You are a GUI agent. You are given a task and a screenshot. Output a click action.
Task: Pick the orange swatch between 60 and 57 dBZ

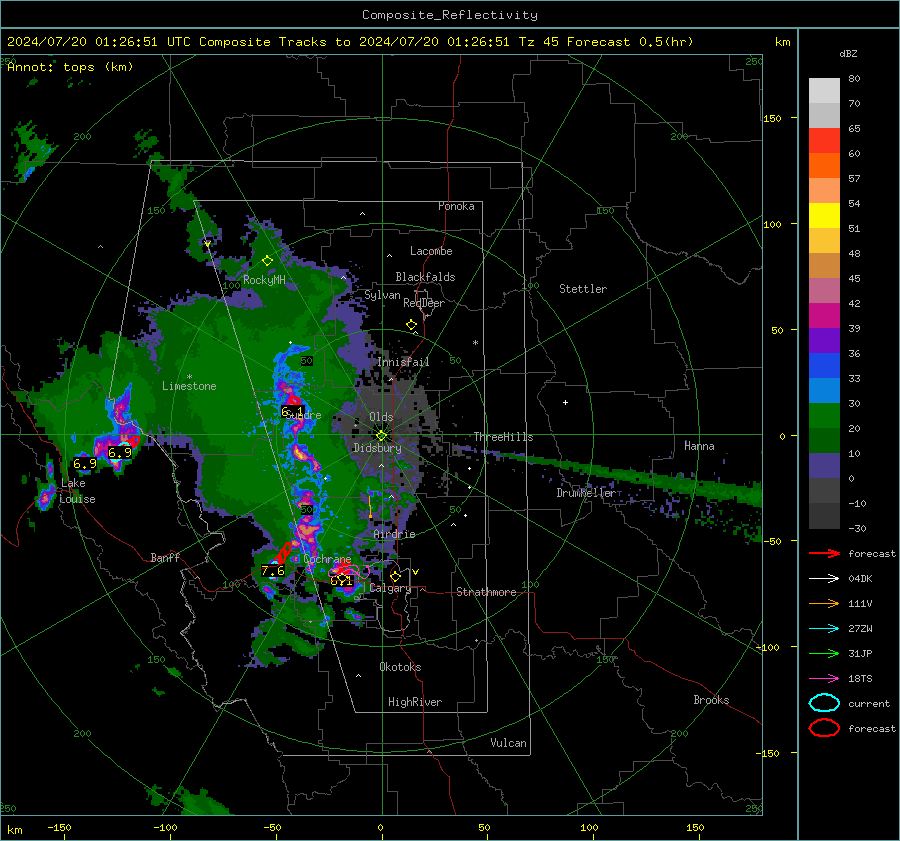click(x=824, y=166)
